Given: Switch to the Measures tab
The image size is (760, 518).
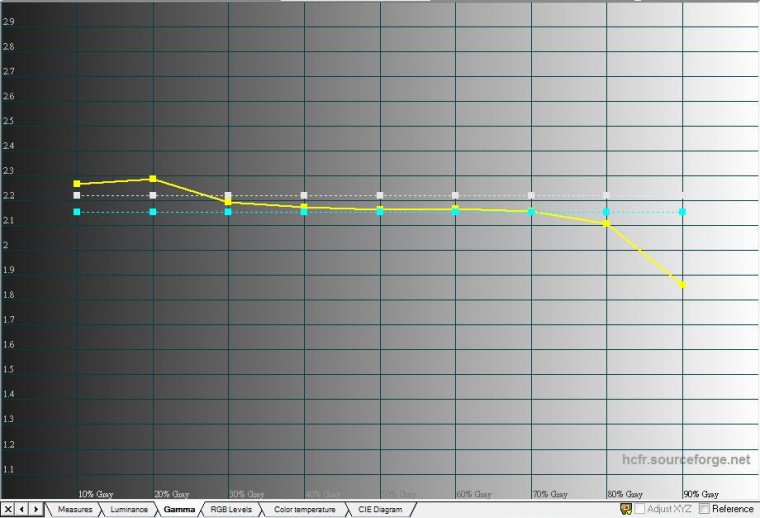Looking at the screenshot, I should 75,509.
